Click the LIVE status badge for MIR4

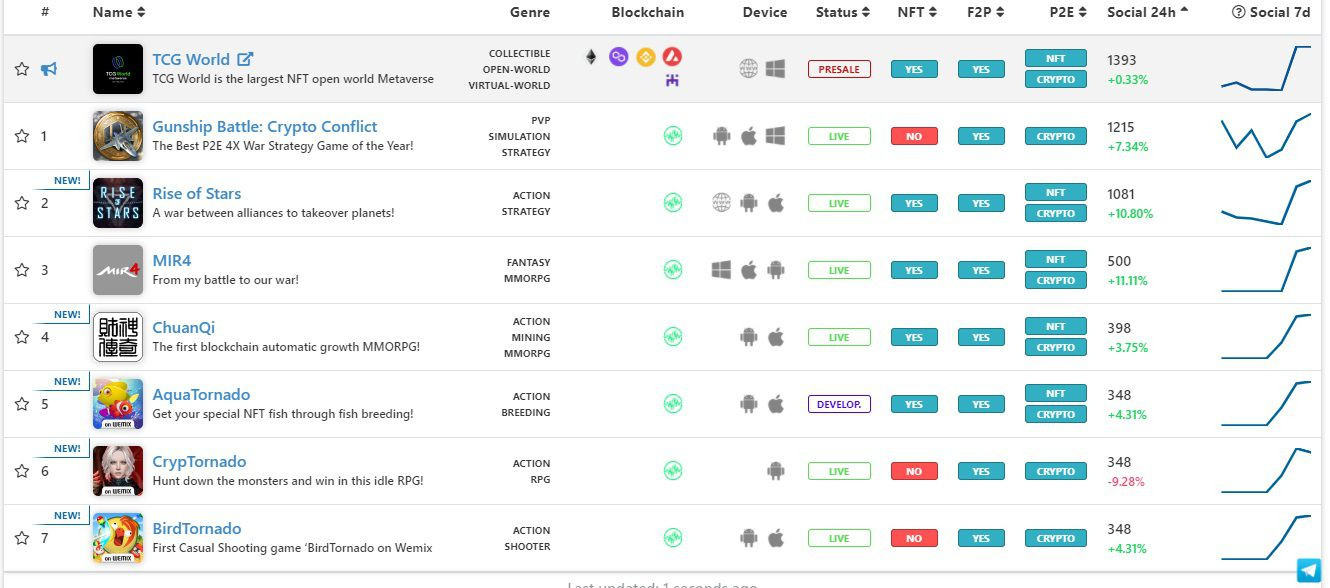pyautogui.click(x=839, y=270)
